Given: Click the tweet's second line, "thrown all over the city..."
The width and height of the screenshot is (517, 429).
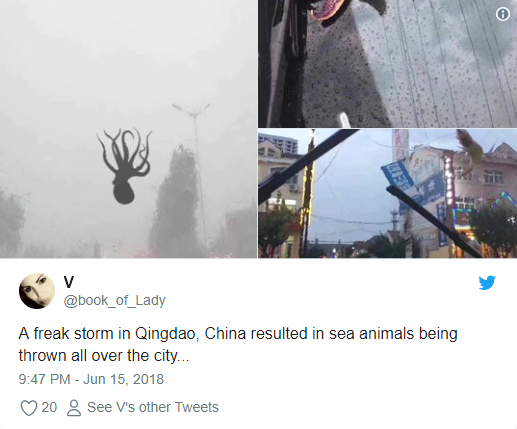Looking at the screenshot, I should click(104, 356).
